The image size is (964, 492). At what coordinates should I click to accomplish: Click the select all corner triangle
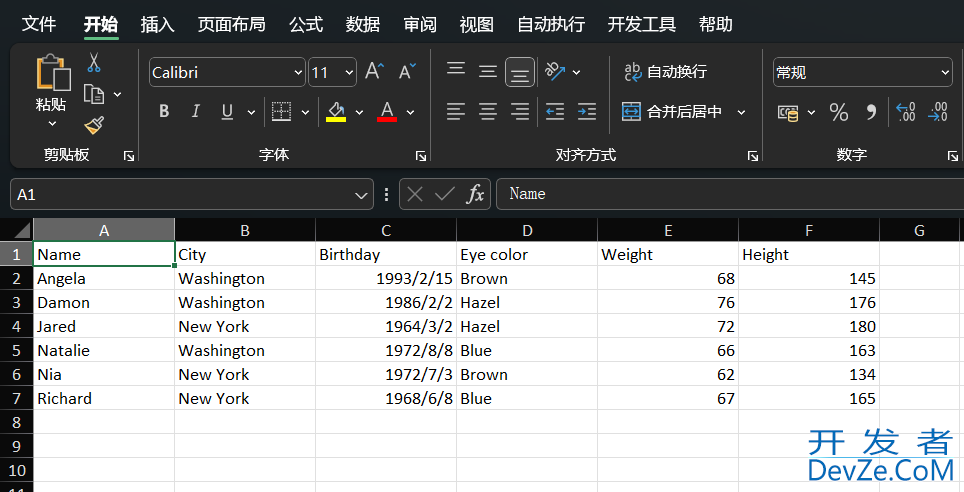click(22, 231)
